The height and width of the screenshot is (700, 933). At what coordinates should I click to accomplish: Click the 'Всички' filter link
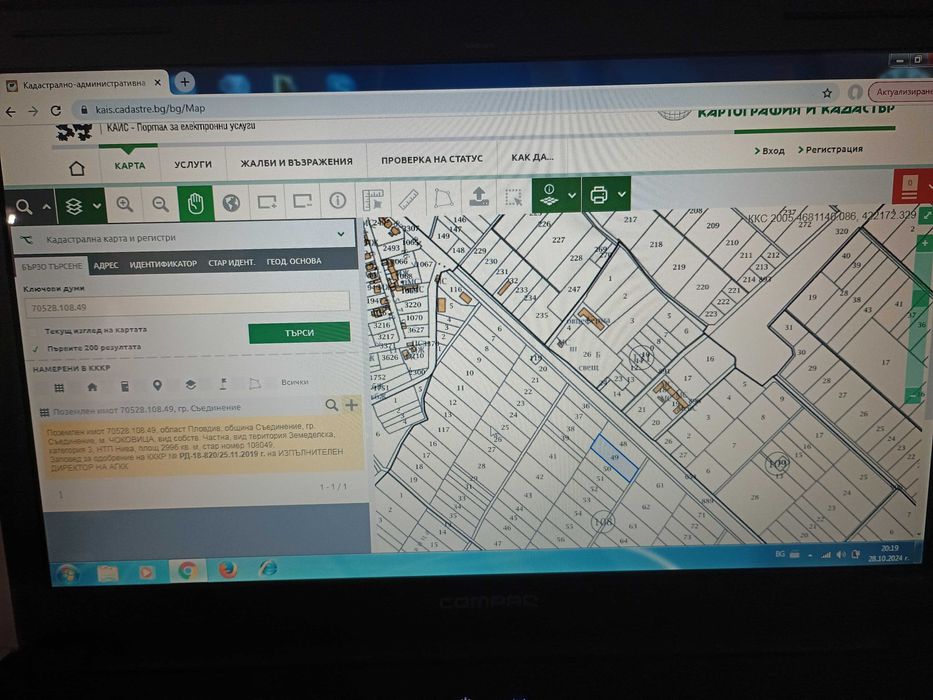click(295, 382)
